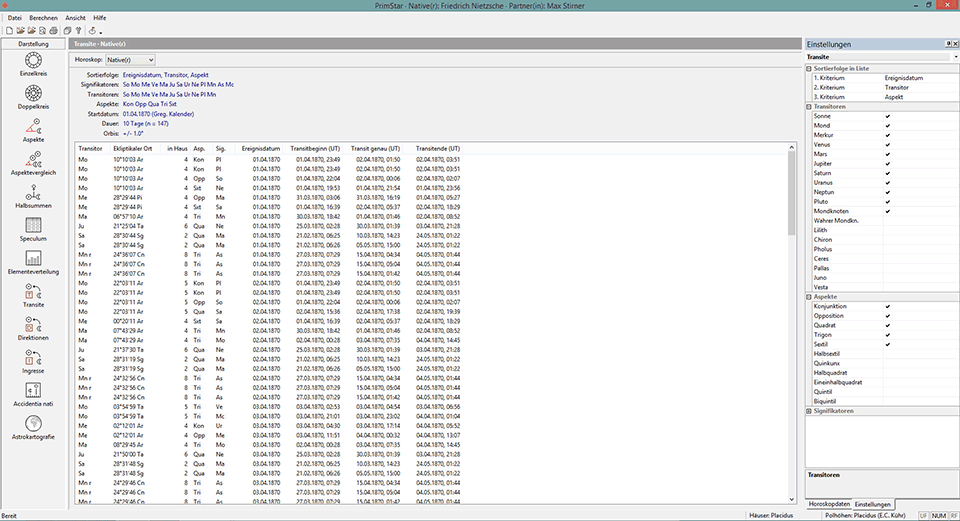This screenshot has width=960, height=521.
Task: Click the Darstellung panel header button
Action: pyautogui.click(x=34, y=44)
